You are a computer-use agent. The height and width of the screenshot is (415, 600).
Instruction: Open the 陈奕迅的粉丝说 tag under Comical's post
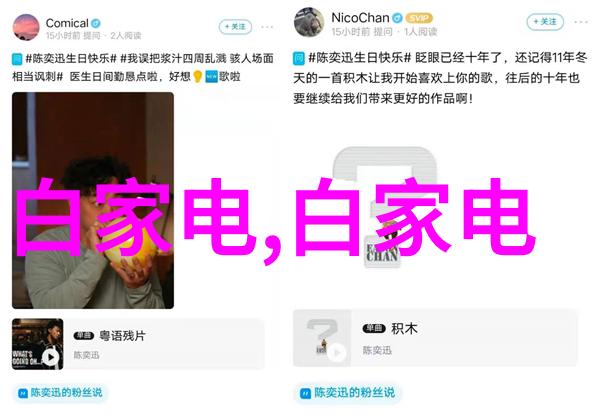pyautogui.click(x=61, y=392)
